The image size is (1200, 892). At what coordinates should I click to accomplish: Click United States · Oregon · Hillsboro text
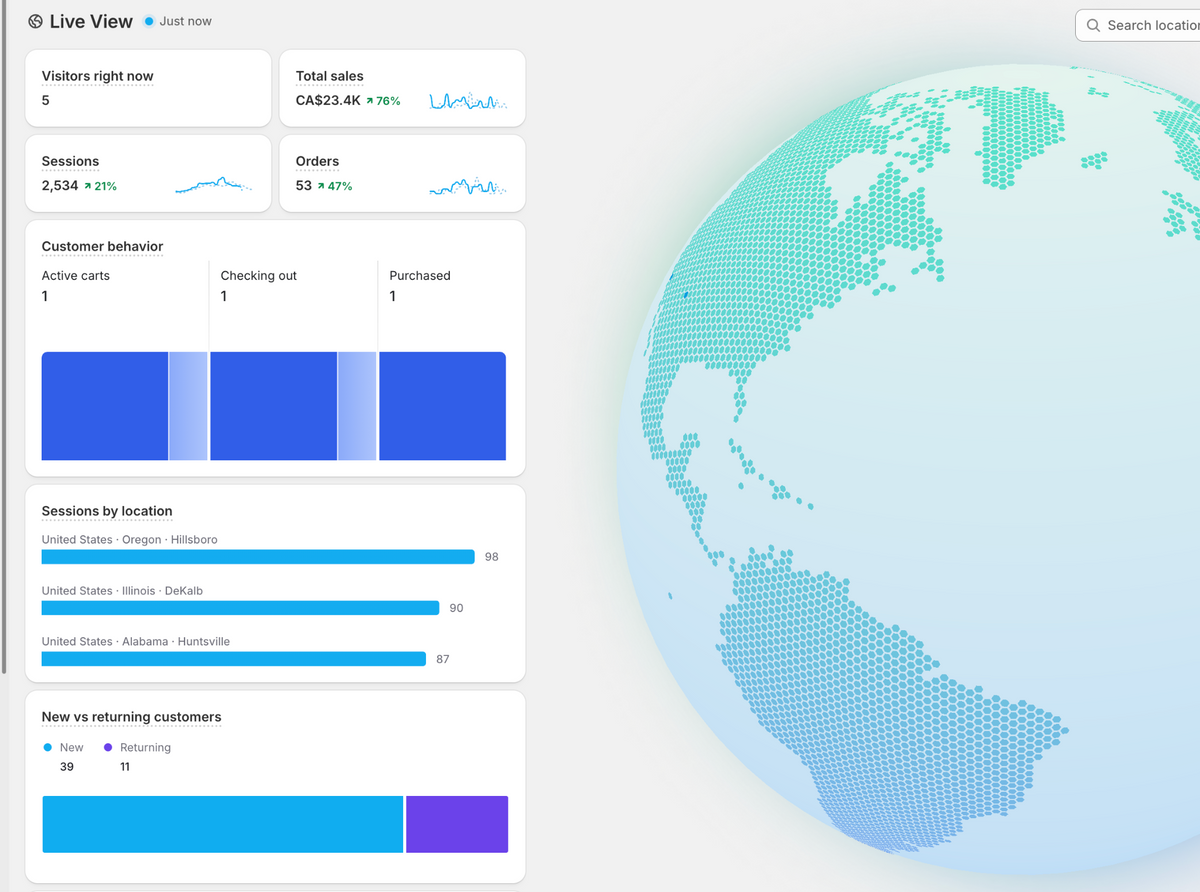pyautogui.click(x=130, y=540)
